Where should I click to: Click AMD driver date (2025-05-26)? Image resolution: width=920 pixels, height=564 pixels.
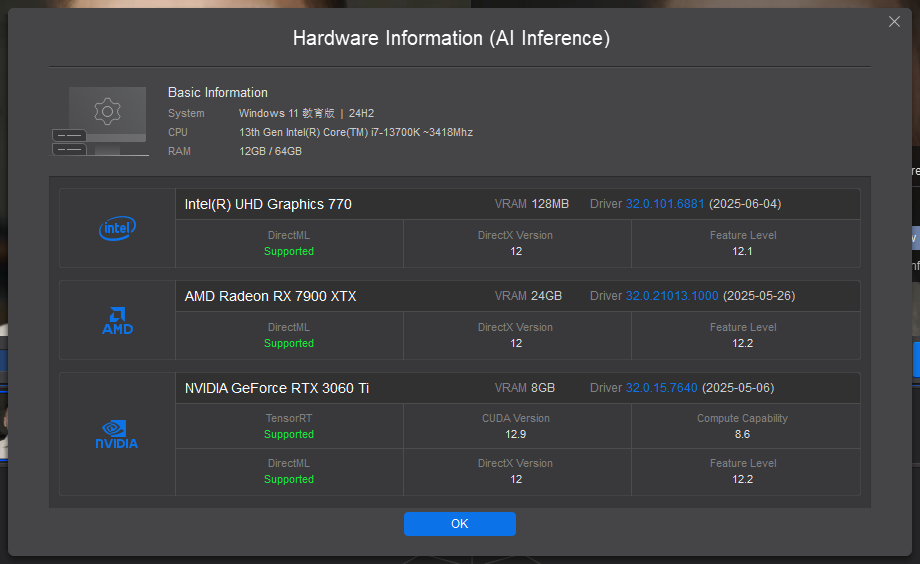coord(759,296)
